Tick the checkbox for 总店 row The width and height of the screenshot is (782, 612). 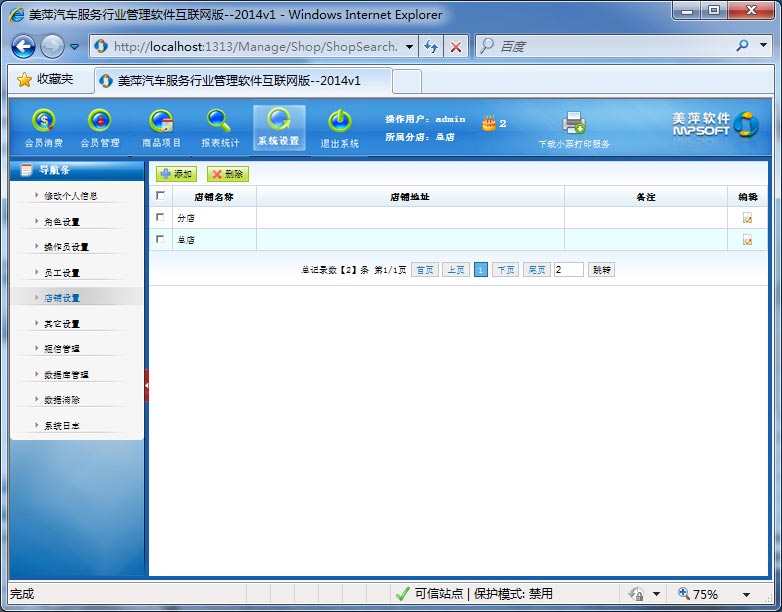[160, 239]
